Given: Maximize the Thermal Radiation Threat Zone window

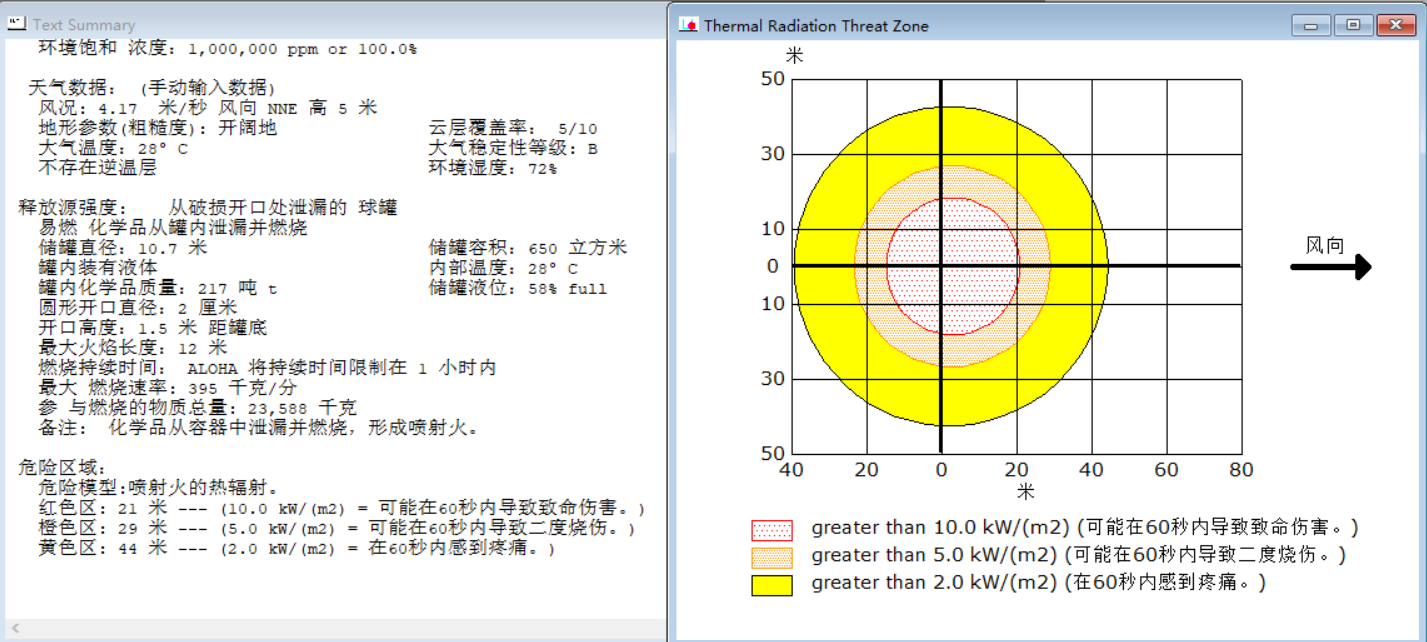Looking at the screenshot, I should [x=1352, y=25].
